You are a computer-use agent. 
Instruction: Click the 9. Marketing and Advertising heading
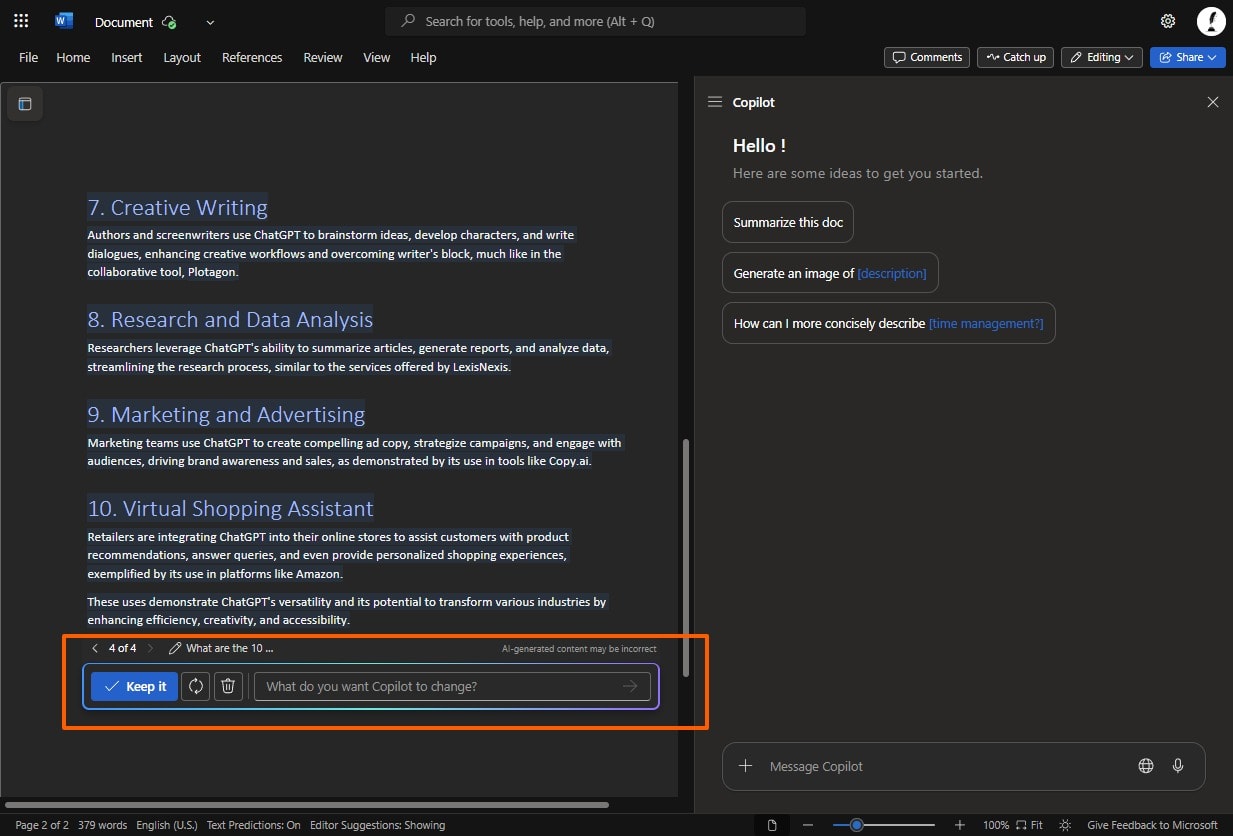[x=226, y=414]
